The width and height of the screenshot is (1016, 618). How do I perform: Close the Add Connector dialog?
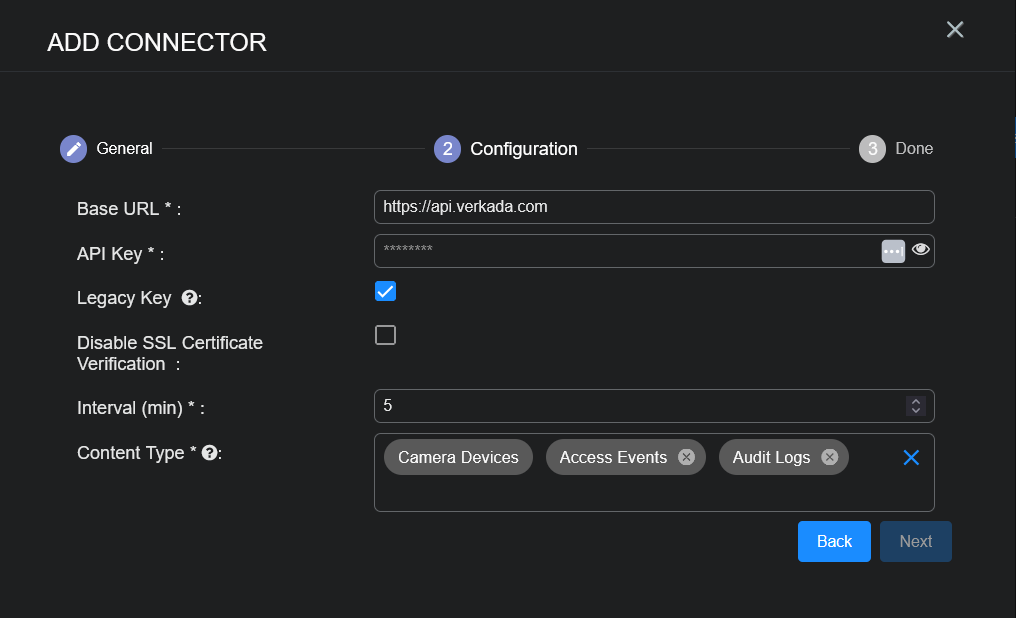pos(955,30)
